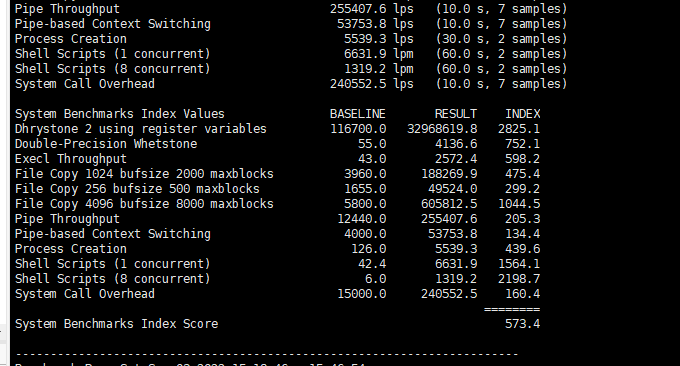680x366 pixels.
Task: Select the Double-Precision Whetstone row label
Action: [106, 144]
